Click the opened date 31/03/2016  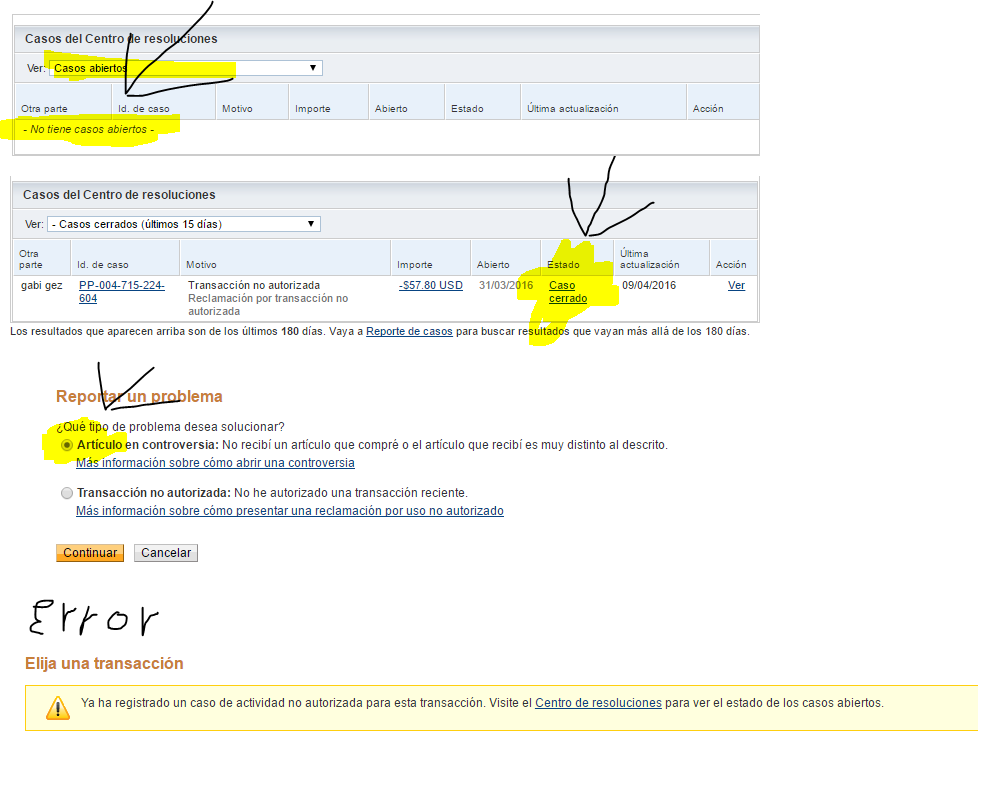[x=506, y=285]
